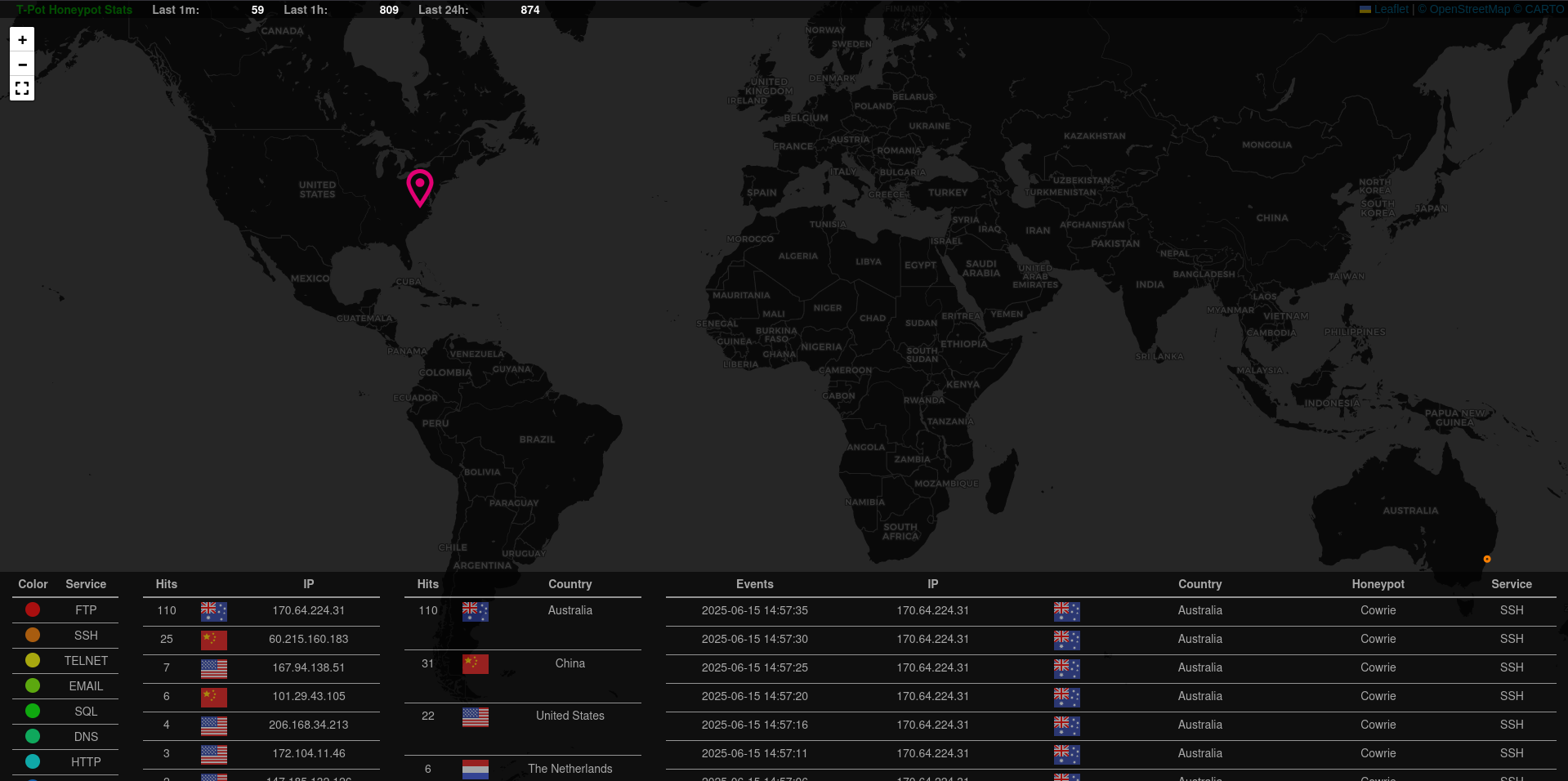Open the CARTO attribution link
Image resolution: width=1568 pixels, height=781 pixels.
1543,9
